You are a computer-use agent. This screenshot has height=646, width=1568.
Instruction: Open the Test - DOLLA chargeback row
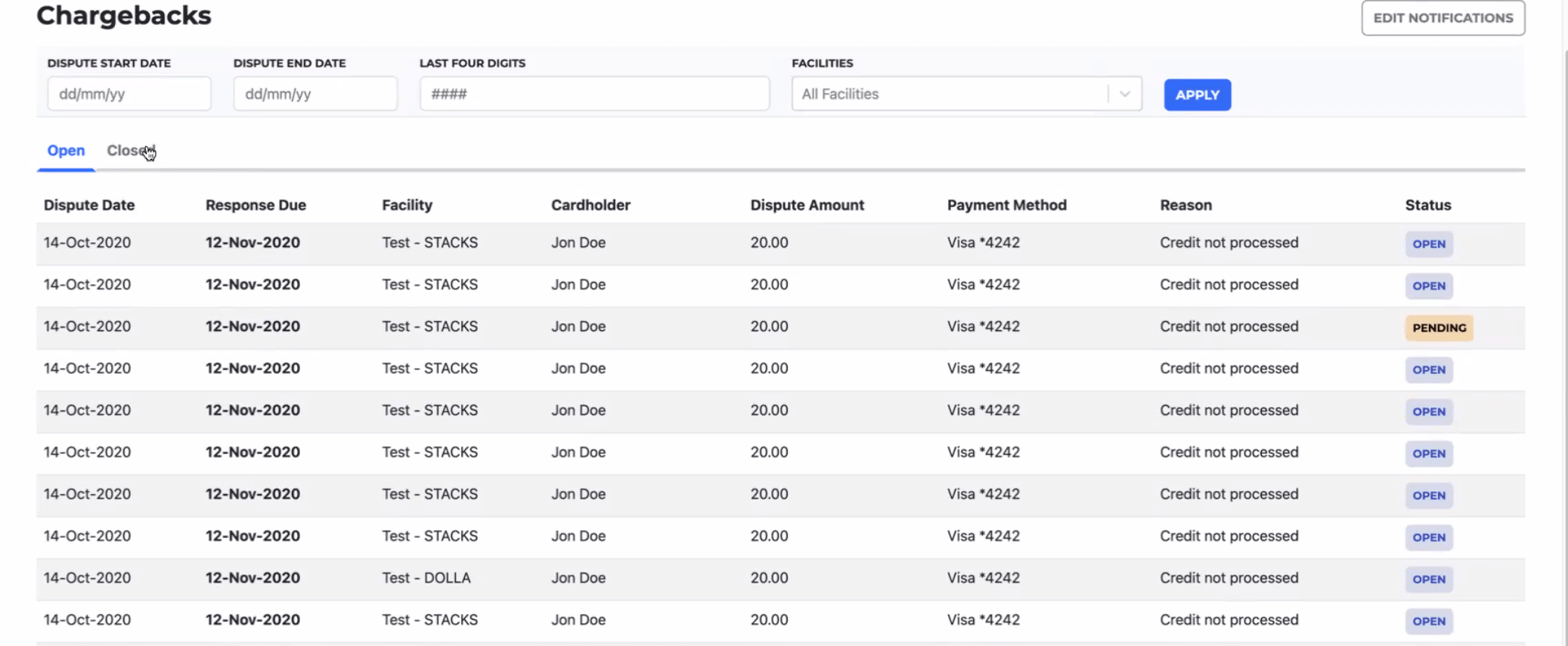(426, 578)
